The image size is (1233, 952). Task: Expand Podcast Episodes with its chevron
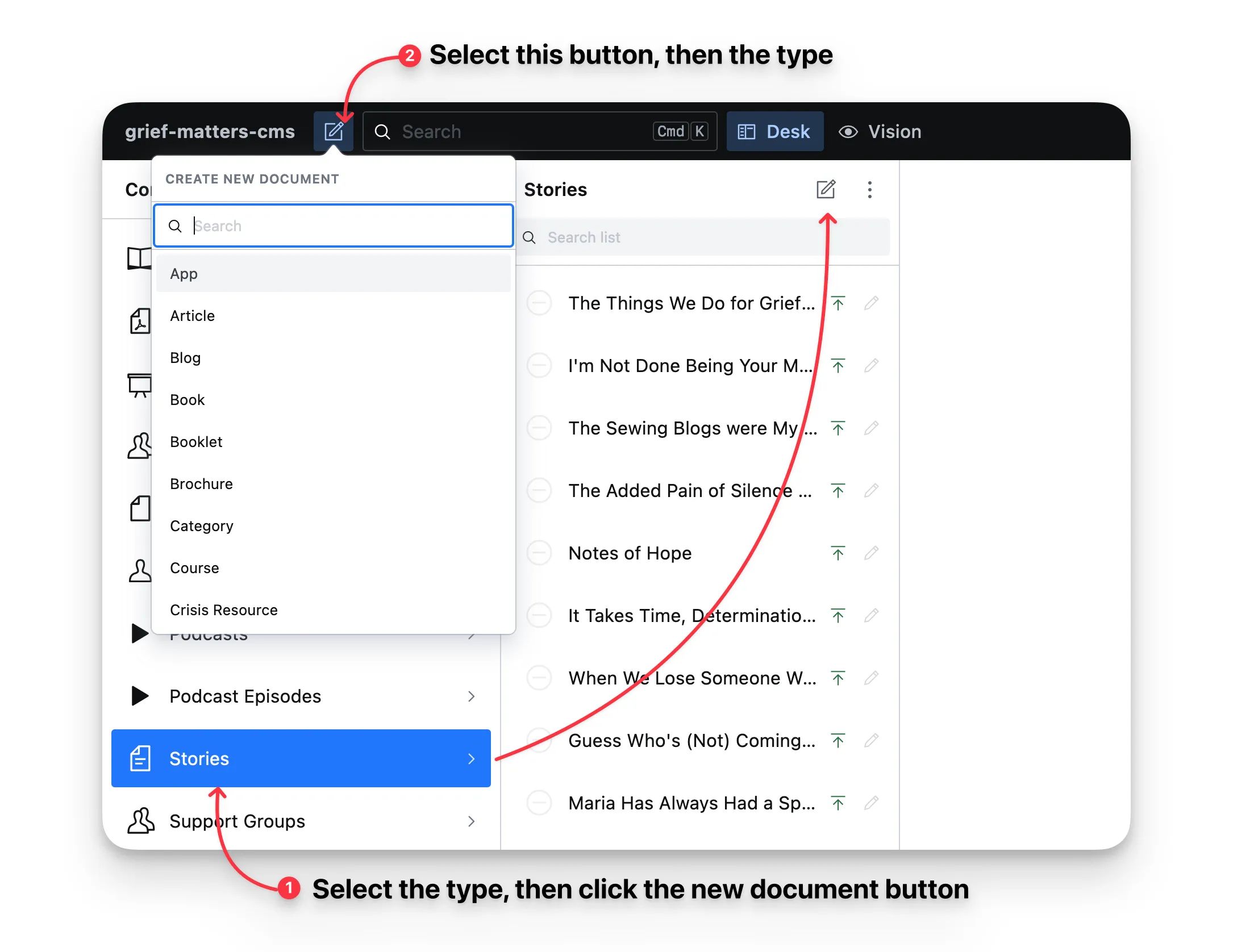472,696
